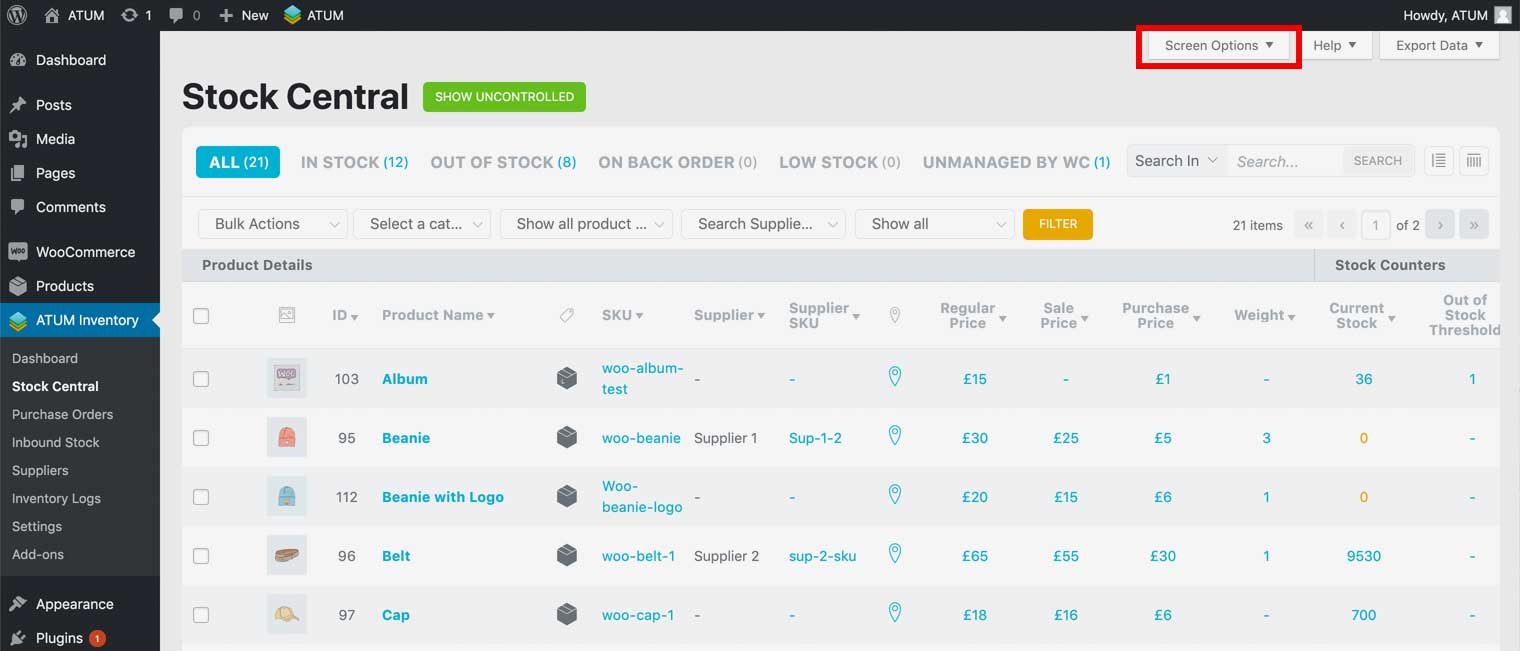Click the WordPress logo in admin bar
The image size is (1520, 651).
tap(16, 15)
